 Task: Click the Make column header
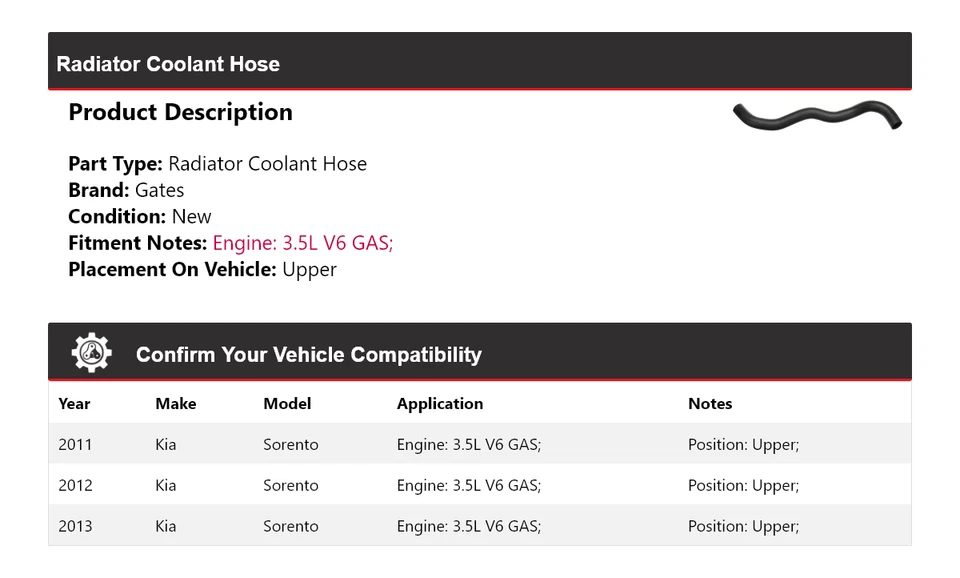(x=175, y=404)
